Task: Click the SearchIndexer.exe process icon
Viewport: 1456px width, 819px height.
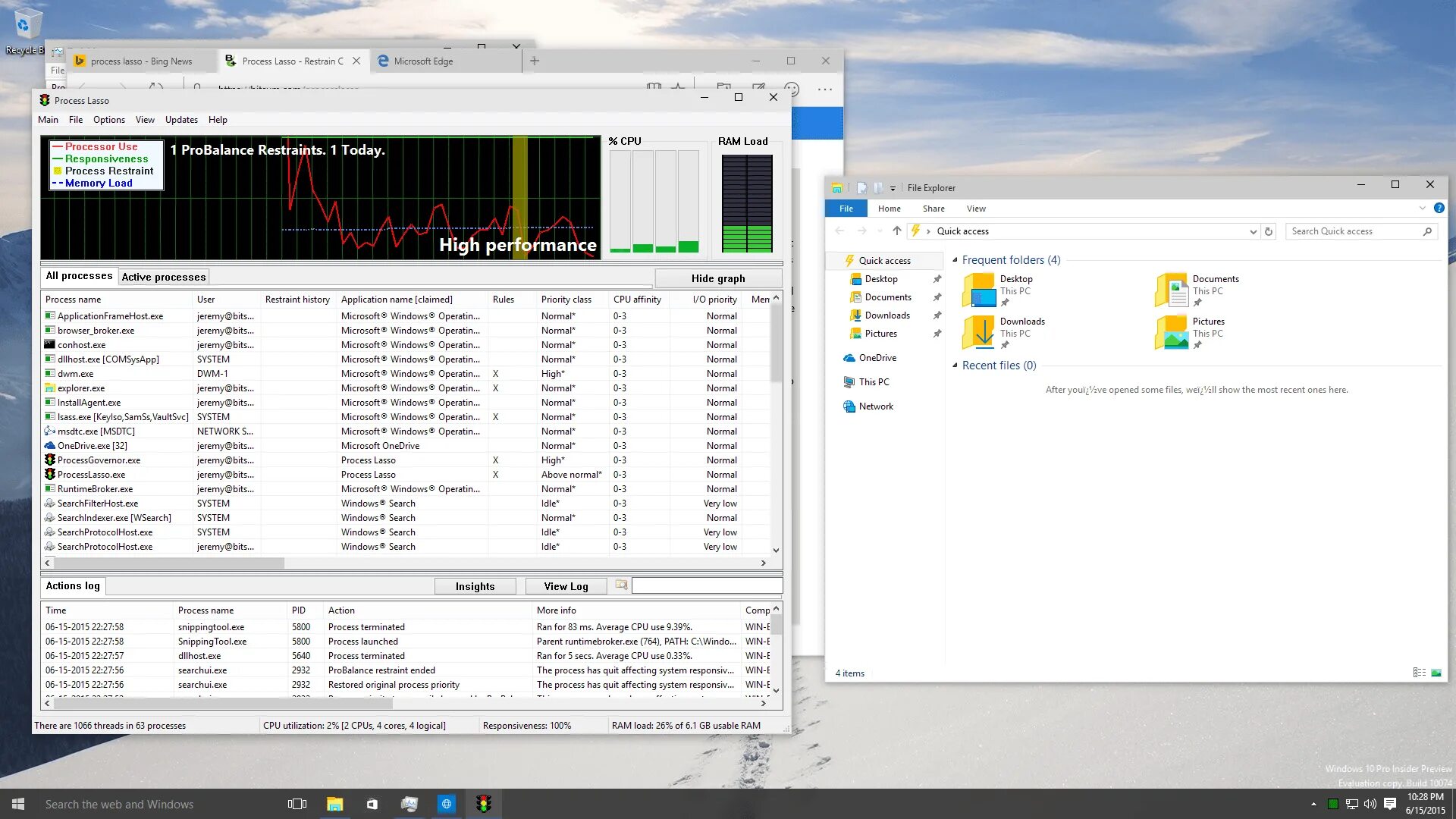Action: [49, 517]
